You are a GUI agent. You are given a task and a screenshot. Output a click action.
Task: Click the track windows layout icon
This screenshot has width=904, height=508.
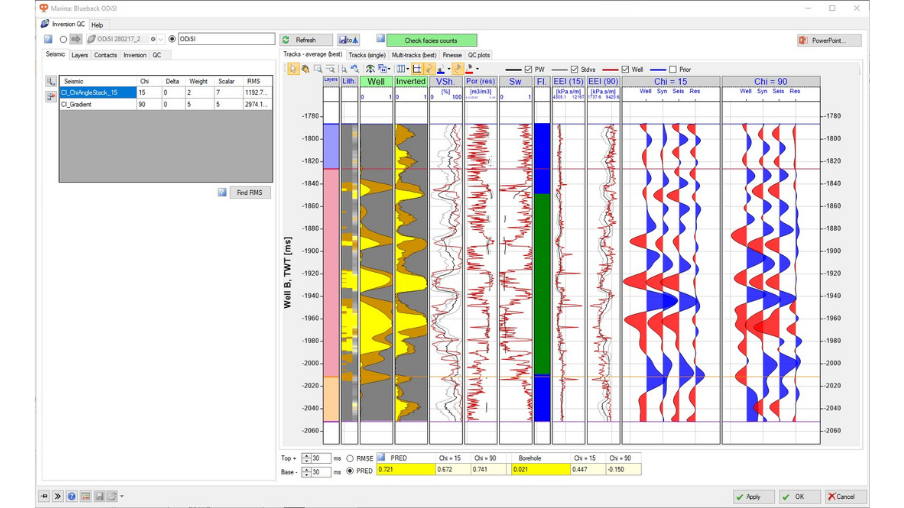tap(382, 69)
